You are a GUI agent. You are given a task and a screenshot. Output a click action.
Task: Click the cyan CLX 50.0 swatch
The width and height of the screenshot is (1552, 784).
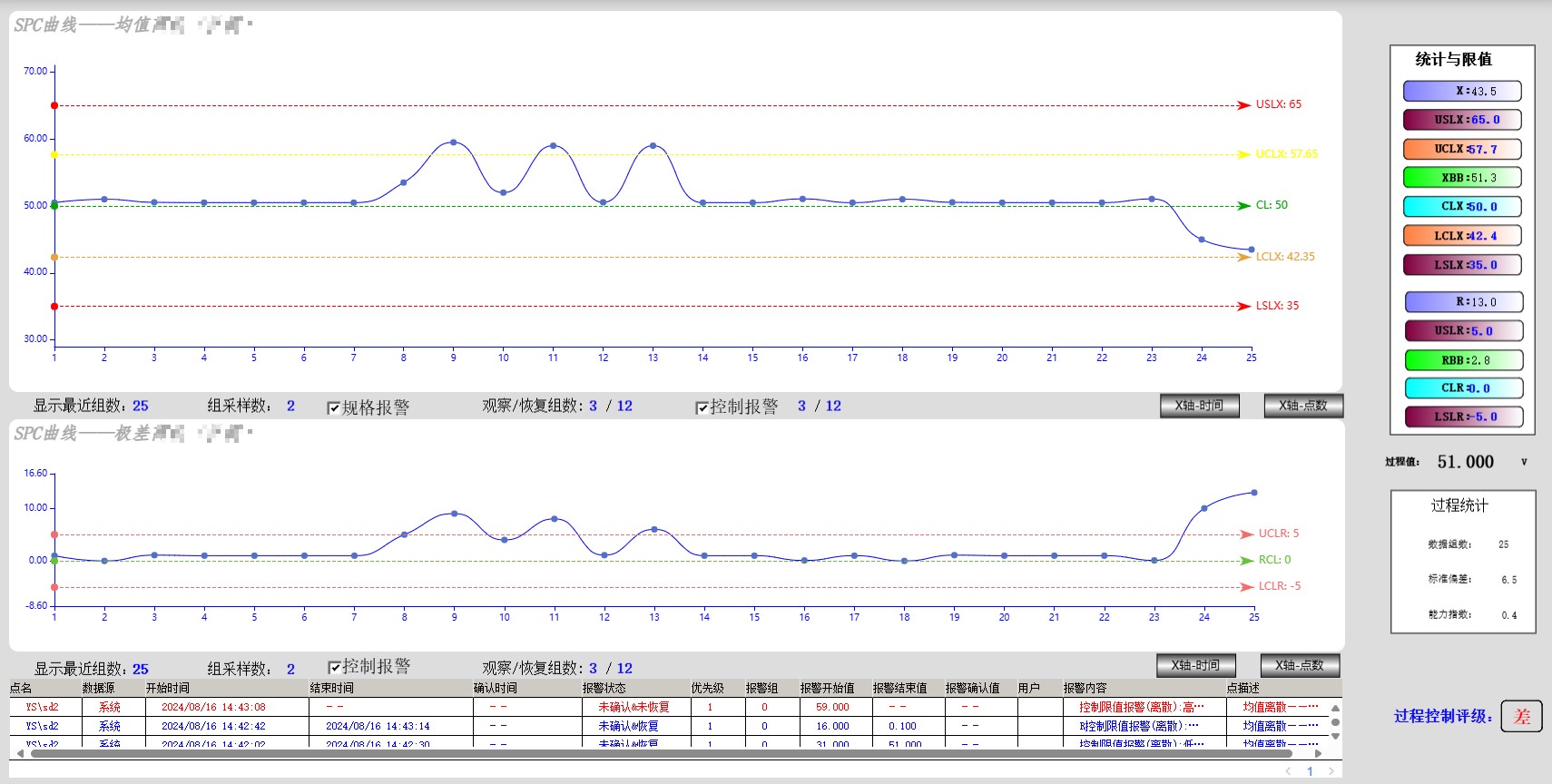1462,207
